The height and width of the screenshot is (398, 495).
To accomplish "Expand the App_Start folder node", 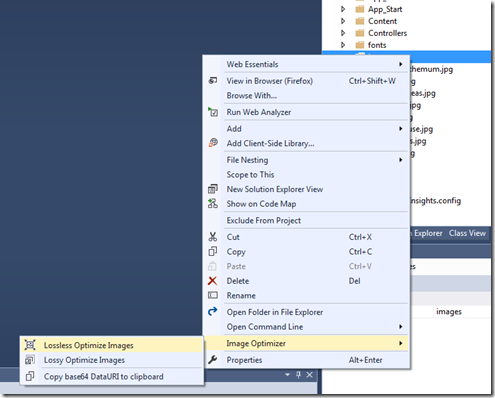I will (343, 9).
